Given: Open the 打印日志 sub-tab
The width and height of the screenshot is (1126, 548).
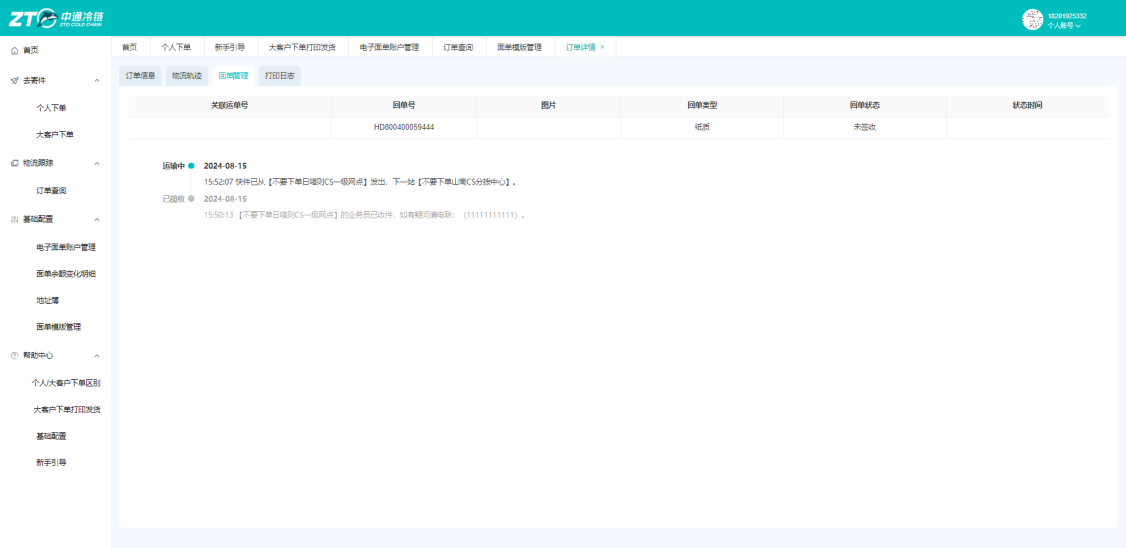Looking at the screenshot, I should pos(279,75).
